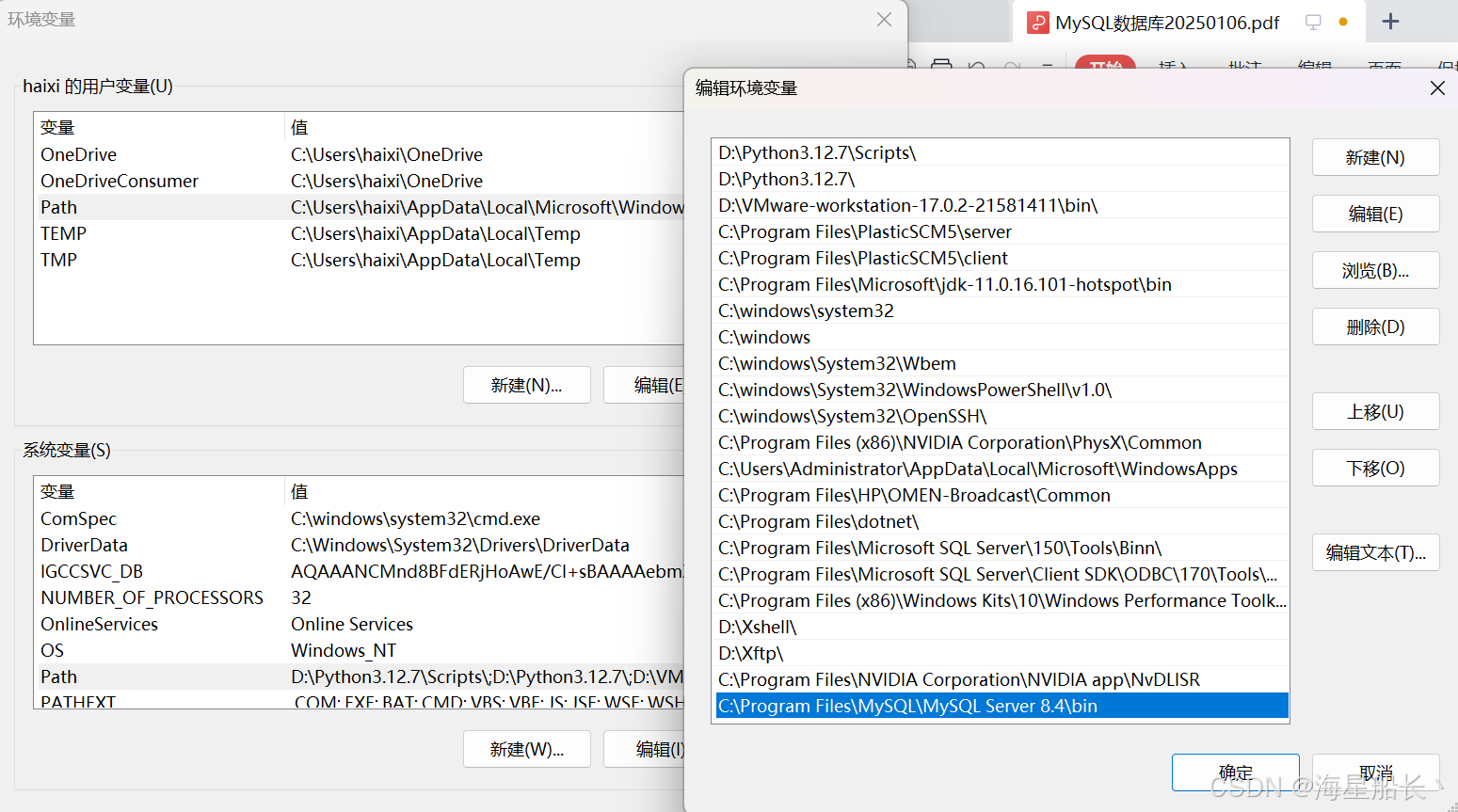Select the ComSpec system variable
The width and height of the screenshot is (1458, 812).
click(x=360, y=518)
